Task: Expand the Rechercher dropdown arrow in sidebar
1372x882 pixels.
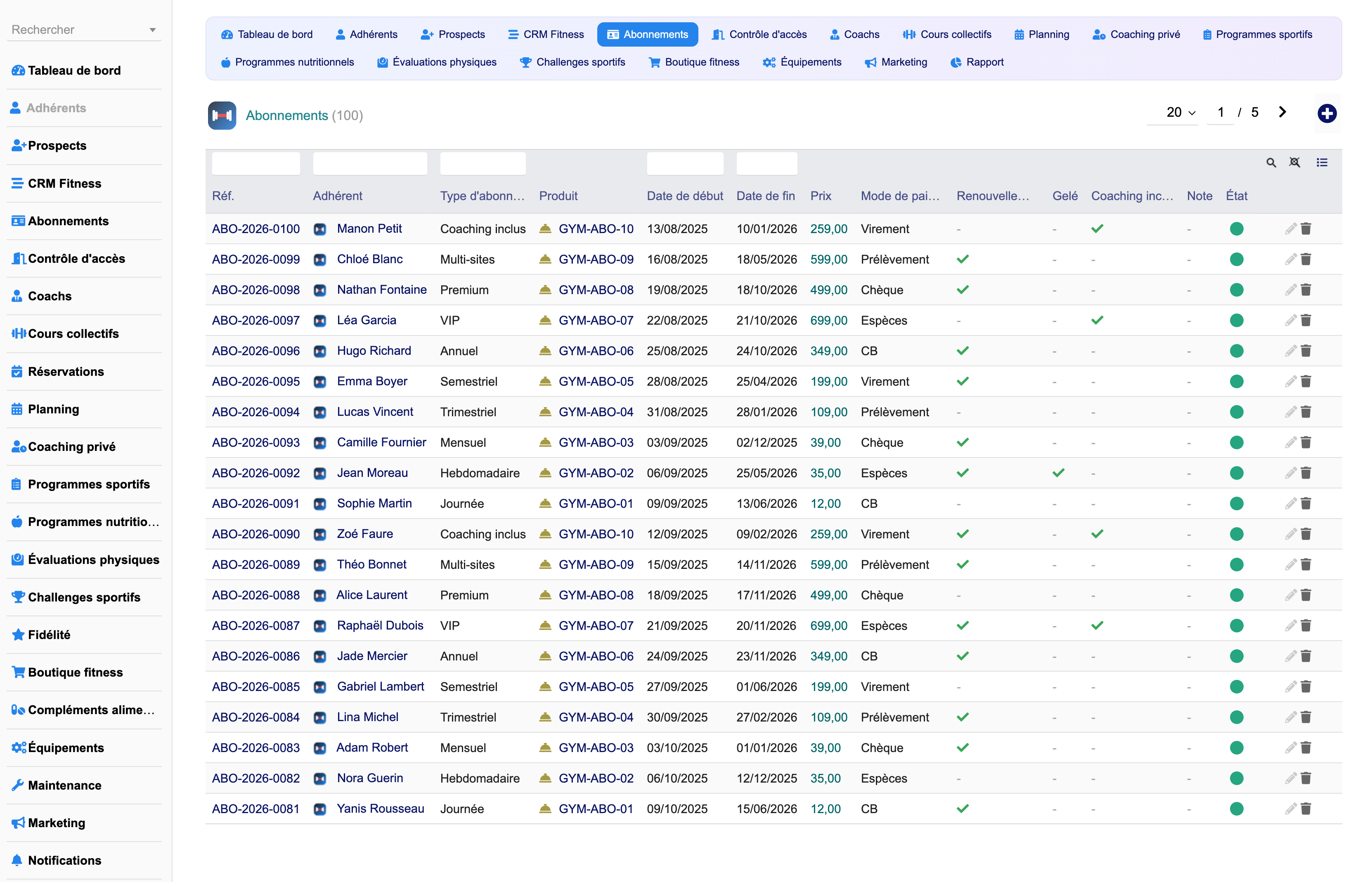Action: point(152,30)
